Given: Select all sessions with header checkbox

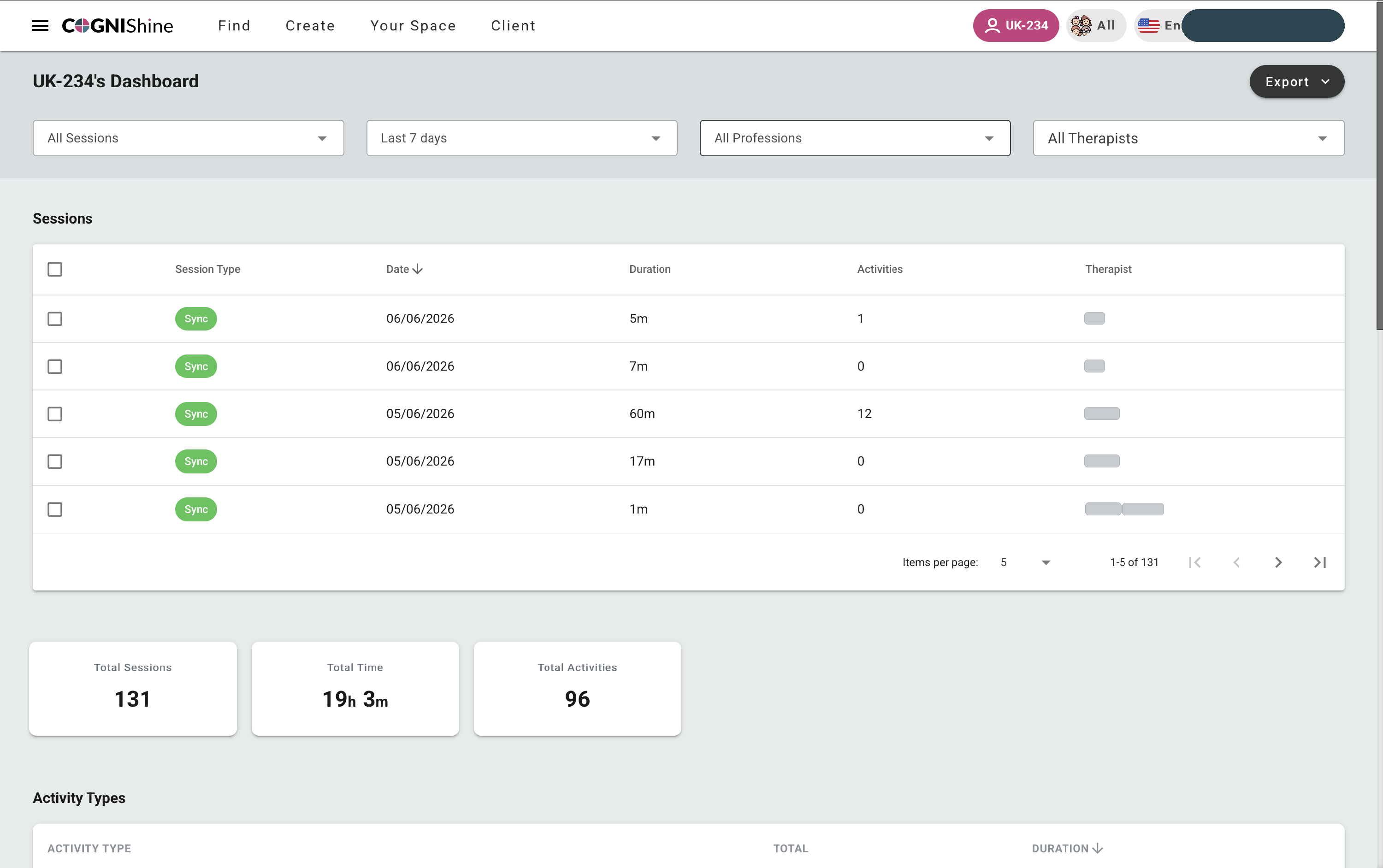Looking at the screenshot, I should 54,269.
